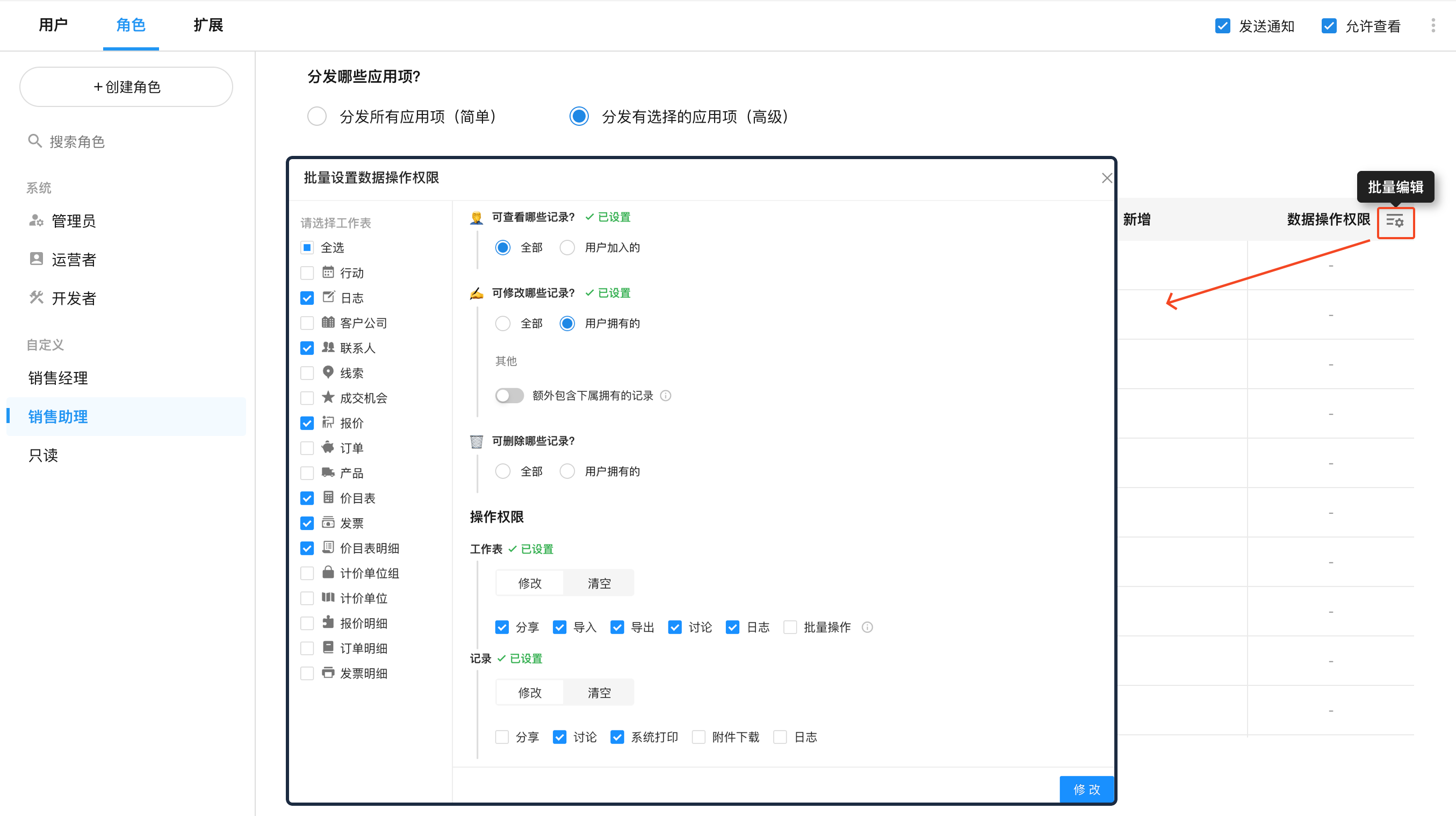This screenshot has height=816, width=1456.
Task: Click the 订单 piggy bank icon
Action: pos(328,447)
